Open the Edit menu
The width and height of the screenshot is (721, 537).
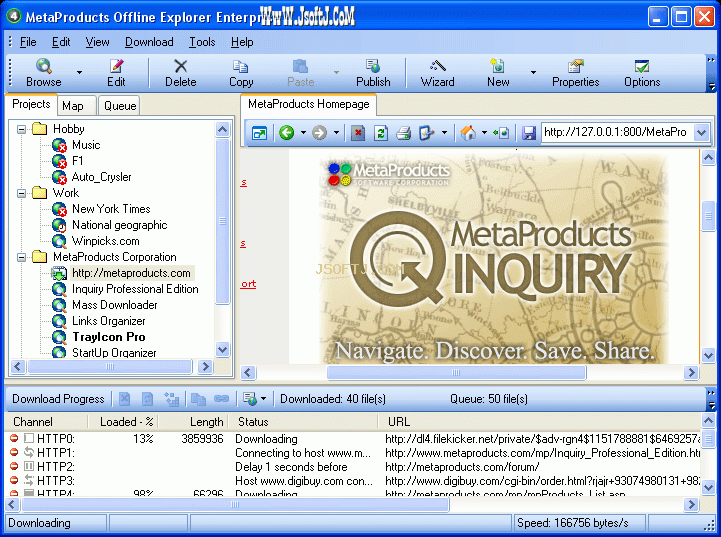pos(61,42)
